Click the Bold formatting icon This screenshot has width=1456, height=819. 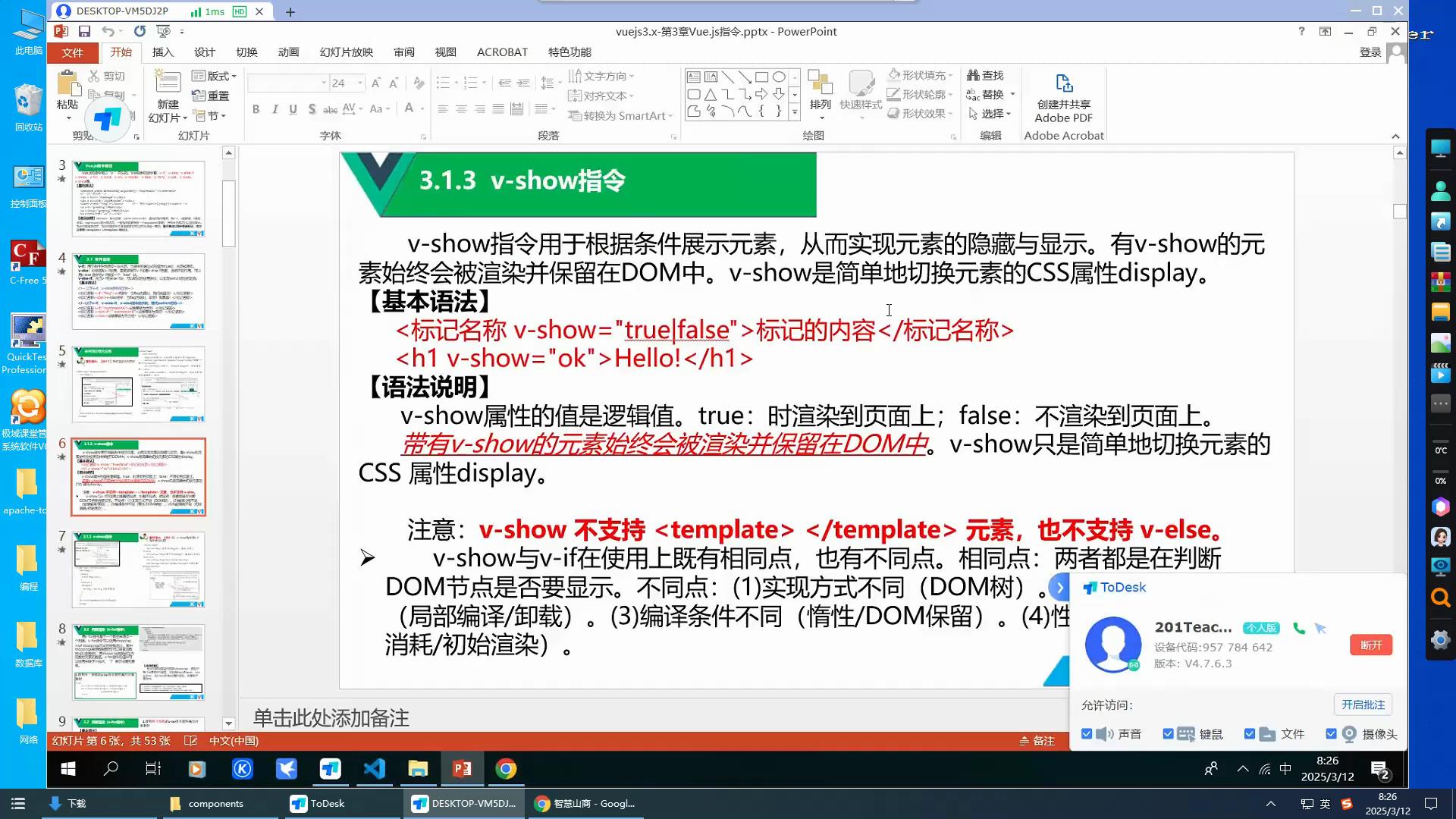click(x=256, y=109)
